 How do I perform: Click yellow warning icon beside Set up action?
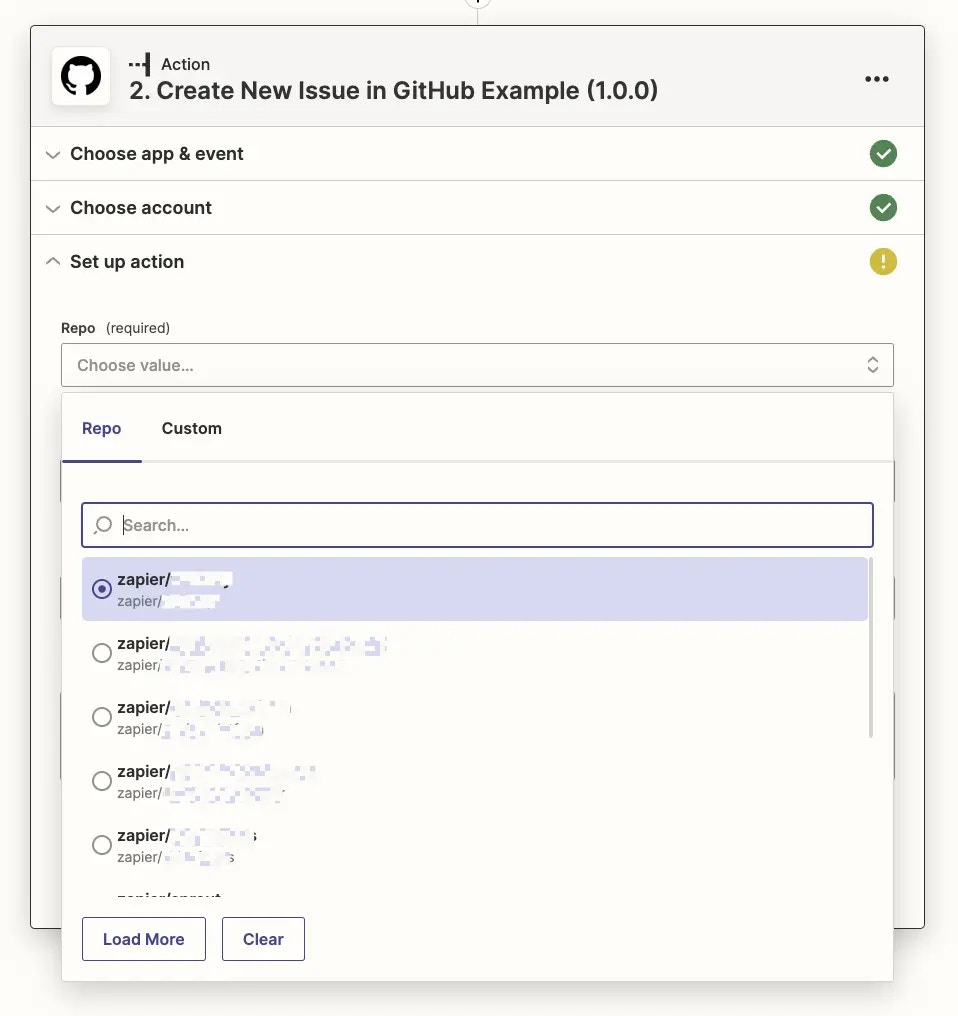pos(883,262)
